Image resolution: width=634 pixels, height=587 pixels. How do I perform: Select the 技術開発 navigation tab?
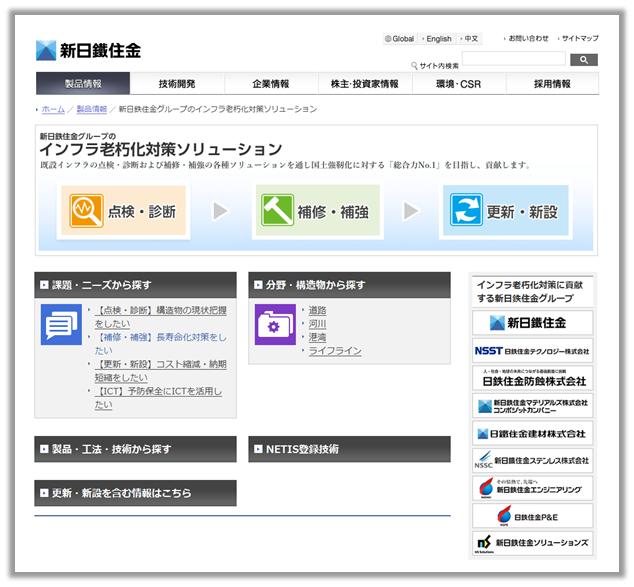click(177, 84)
